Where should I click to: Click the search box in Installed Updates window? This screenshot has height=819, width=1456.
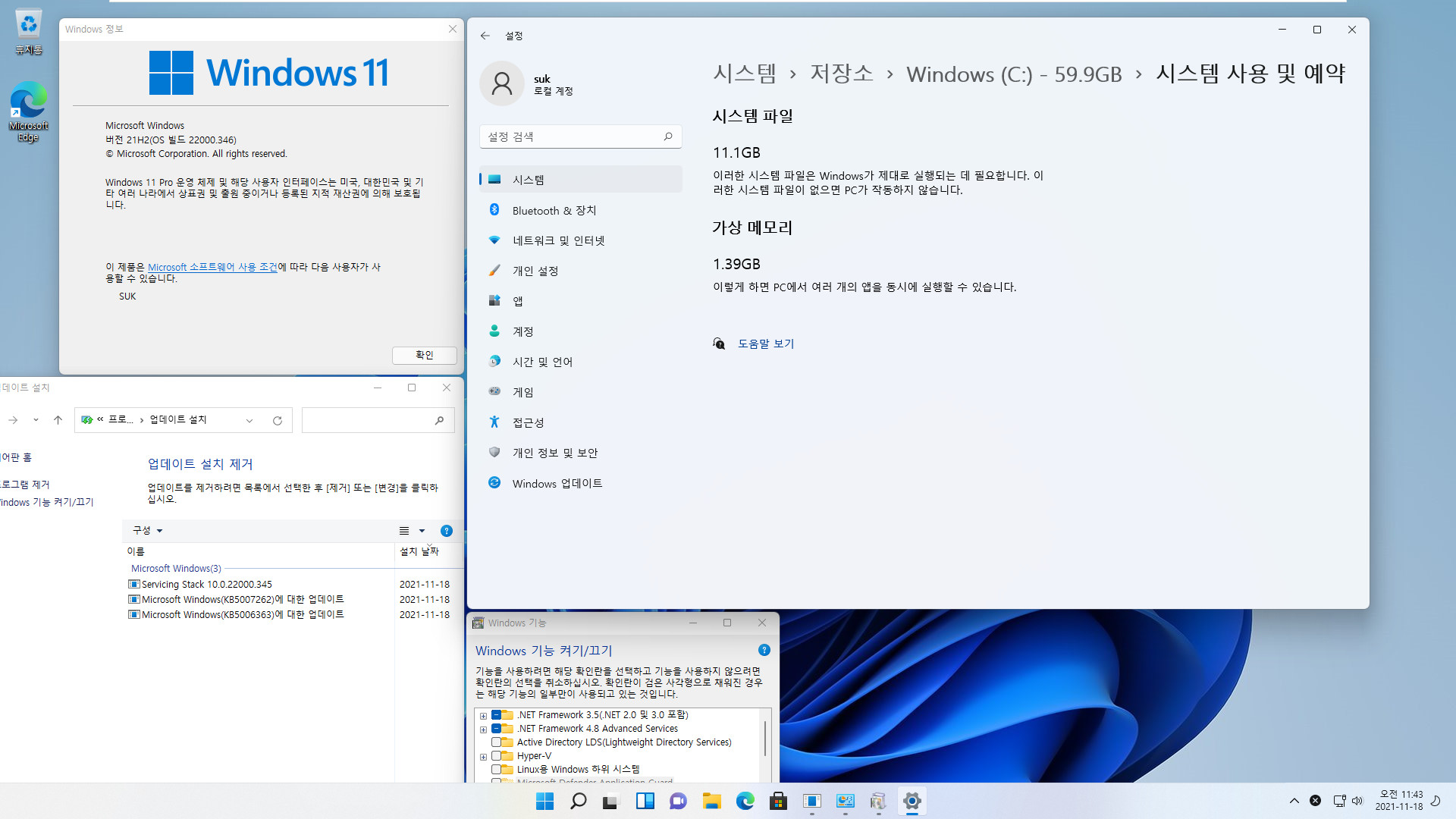tap(378, 420)
